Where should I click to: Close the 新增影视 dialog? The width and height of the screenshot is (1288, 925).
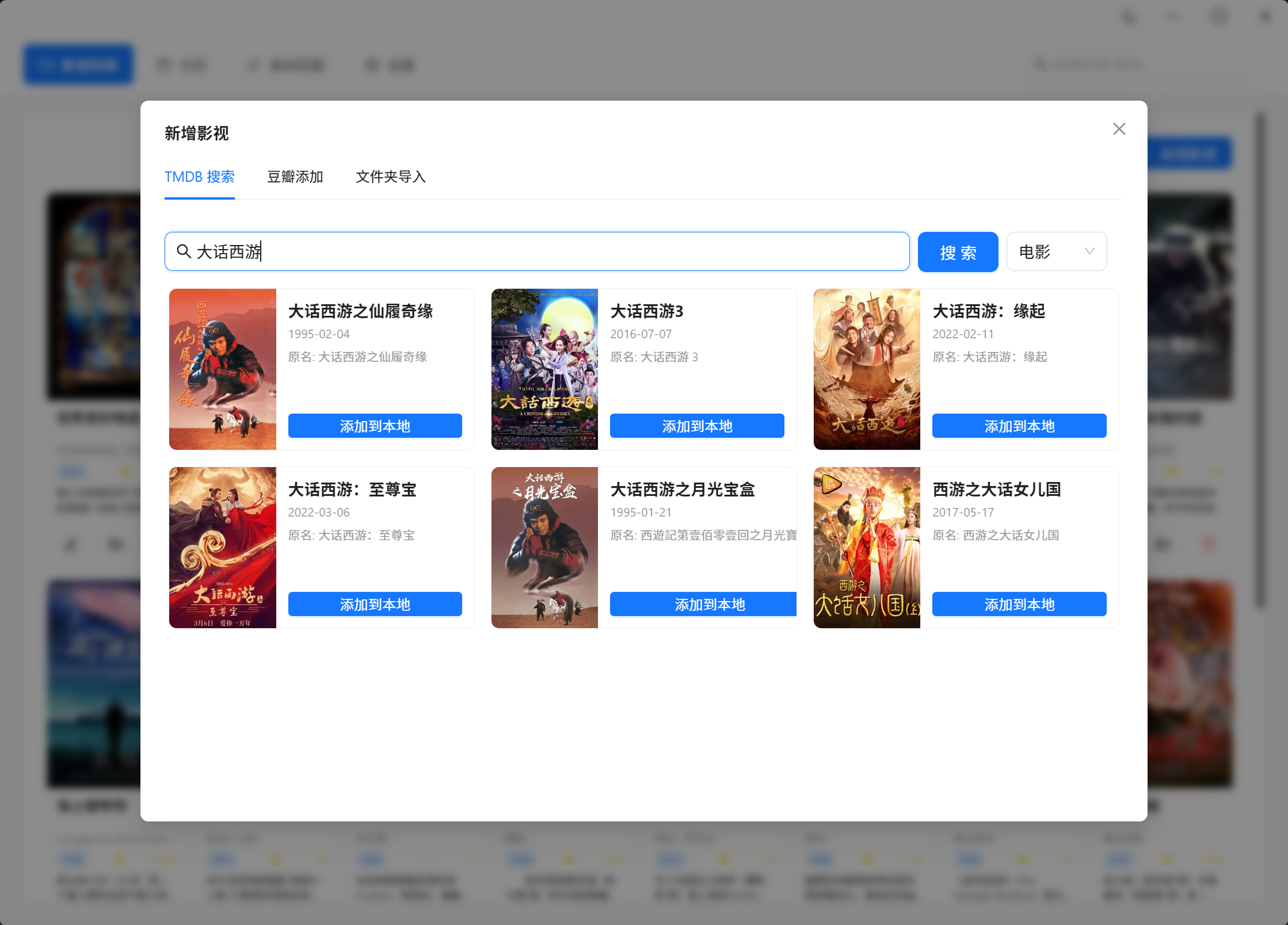coord(1119,129)
